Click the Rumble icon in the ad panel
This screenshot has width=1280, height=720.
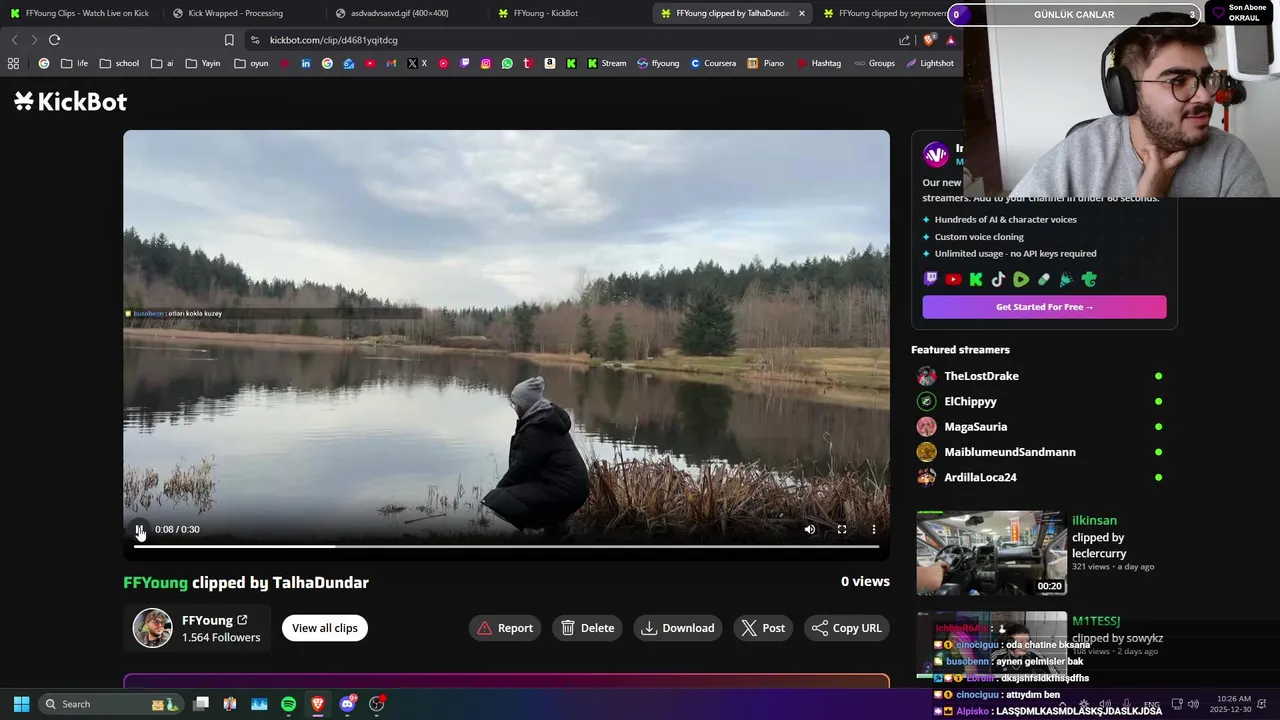pos(1021,280)
